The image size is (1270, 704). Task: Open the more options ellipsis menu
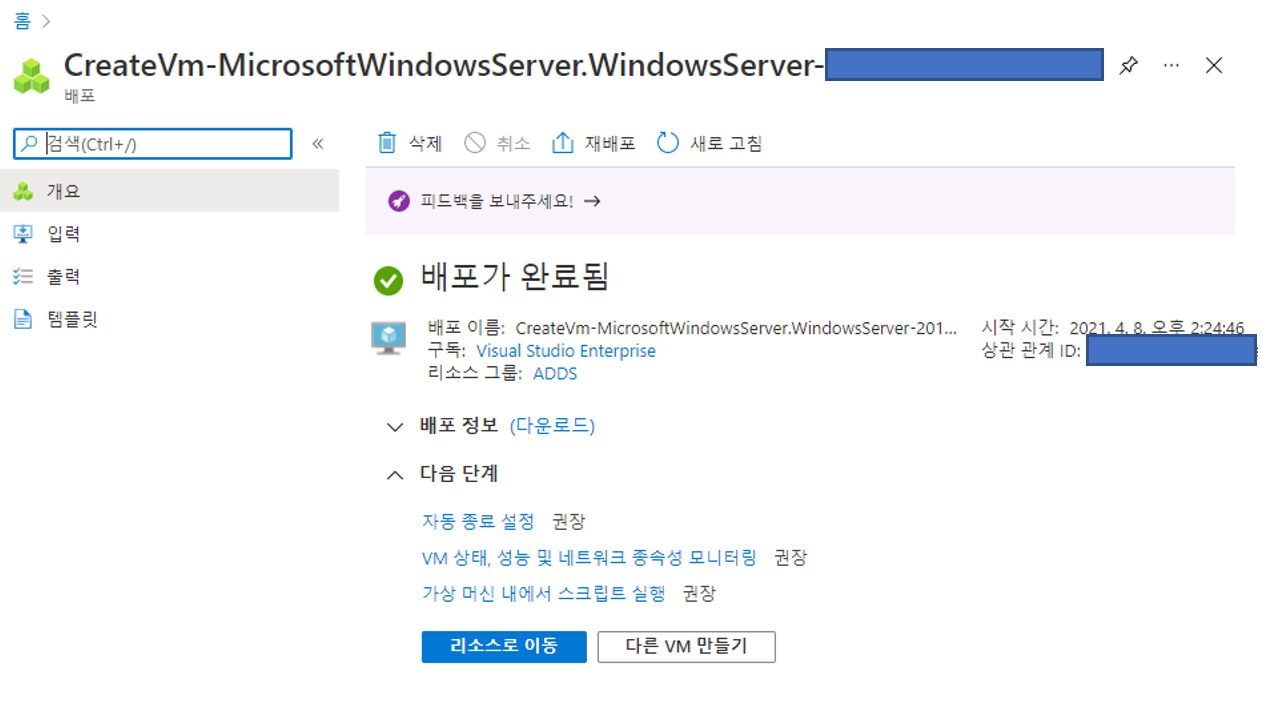click(x=1171, y=66)
